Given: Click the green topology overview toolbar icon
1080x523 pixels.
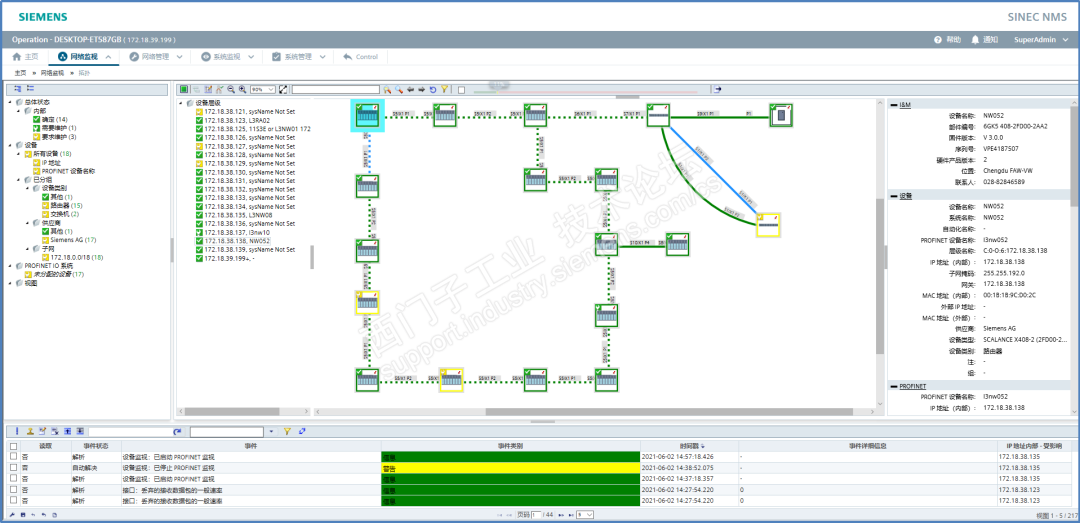Looking at the screenshot, I should pyautogui.click(x=184, y=90).
